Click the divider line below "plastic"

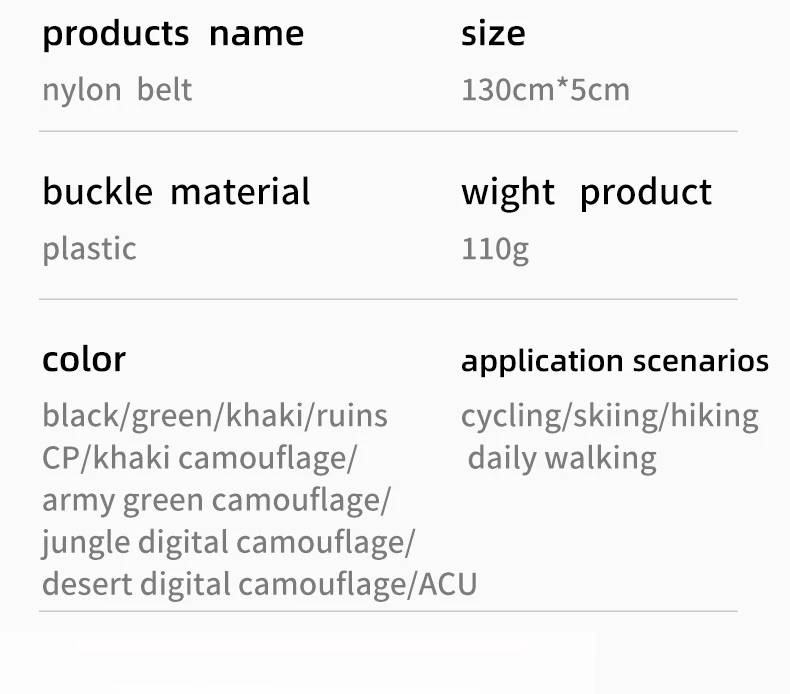388,299
